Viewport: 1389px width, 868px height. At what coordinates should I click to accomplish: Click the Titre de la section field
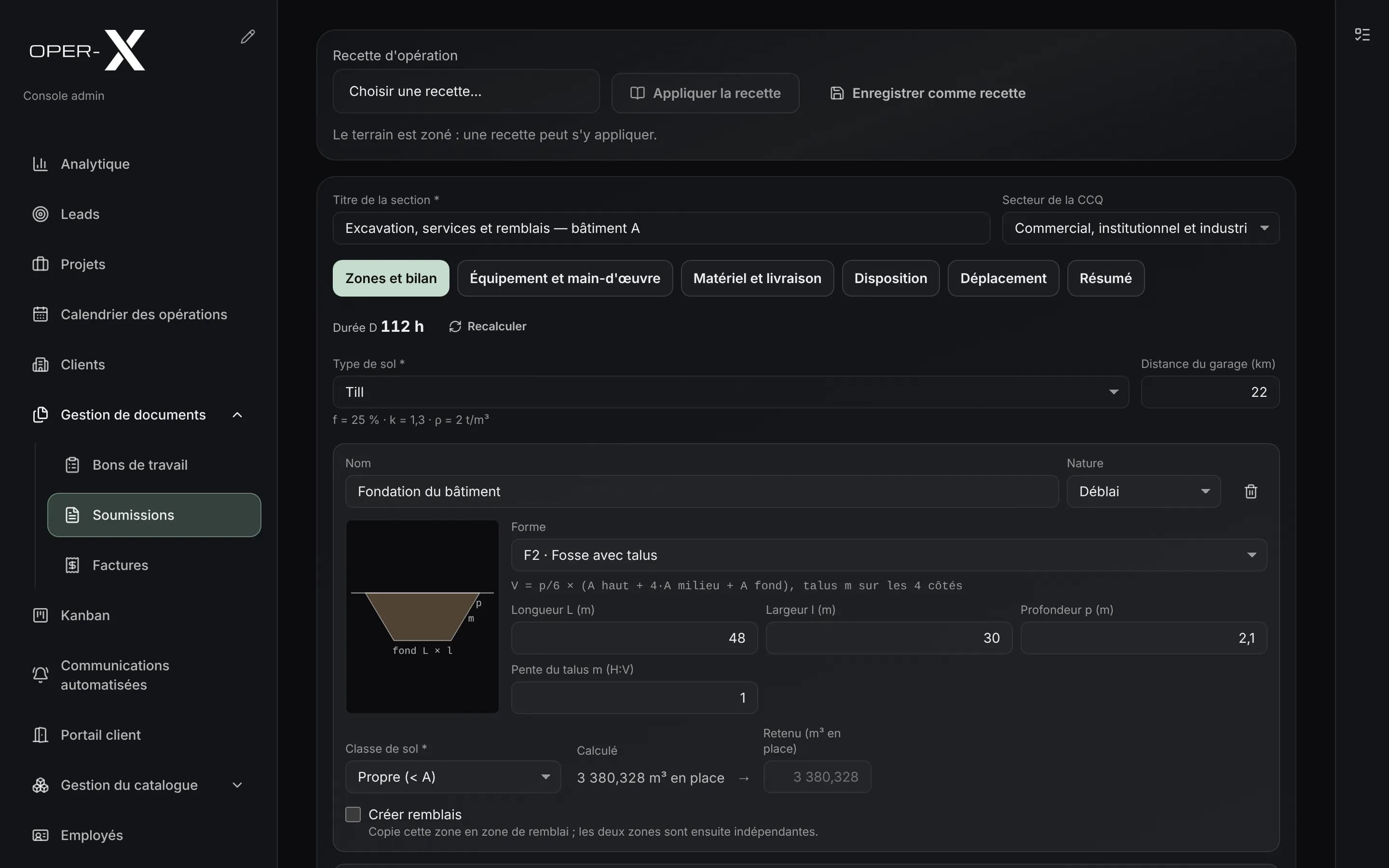coord(661,228)
